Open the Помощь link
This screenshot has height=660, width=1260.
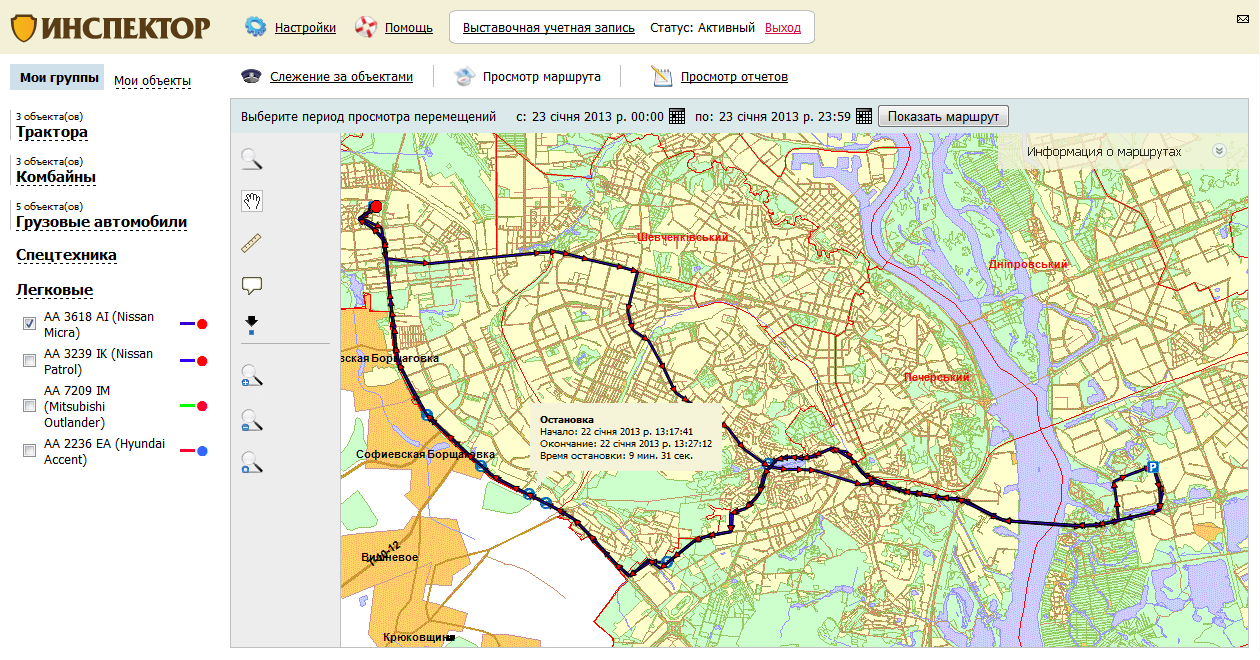tap(409, 28)
